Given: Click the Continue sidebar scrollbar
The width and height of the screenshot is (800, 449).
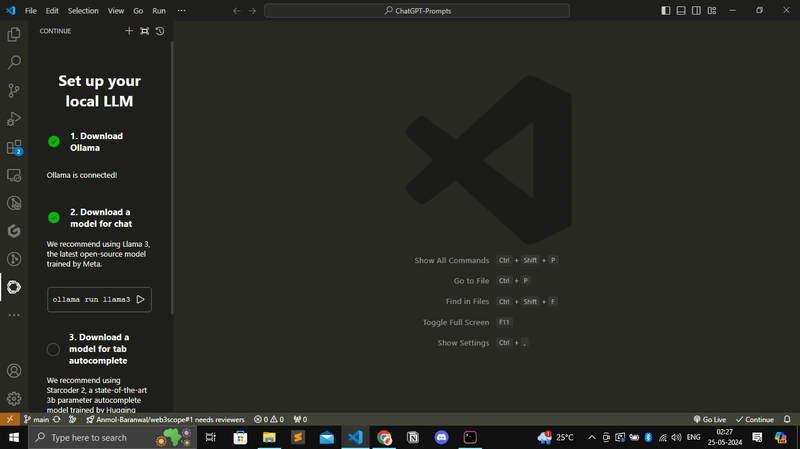Looking at the screenshot, I should point(172,178).
